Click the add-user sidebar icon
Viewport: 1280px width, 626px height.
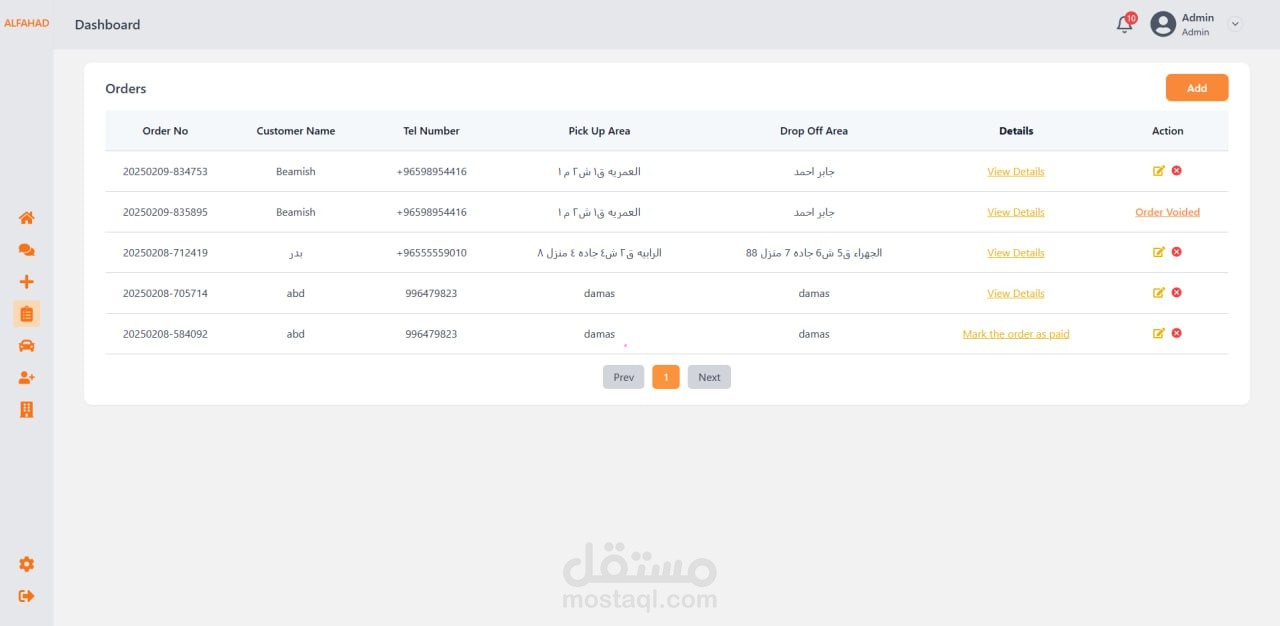pyautogui.click(x=27, y=378)
